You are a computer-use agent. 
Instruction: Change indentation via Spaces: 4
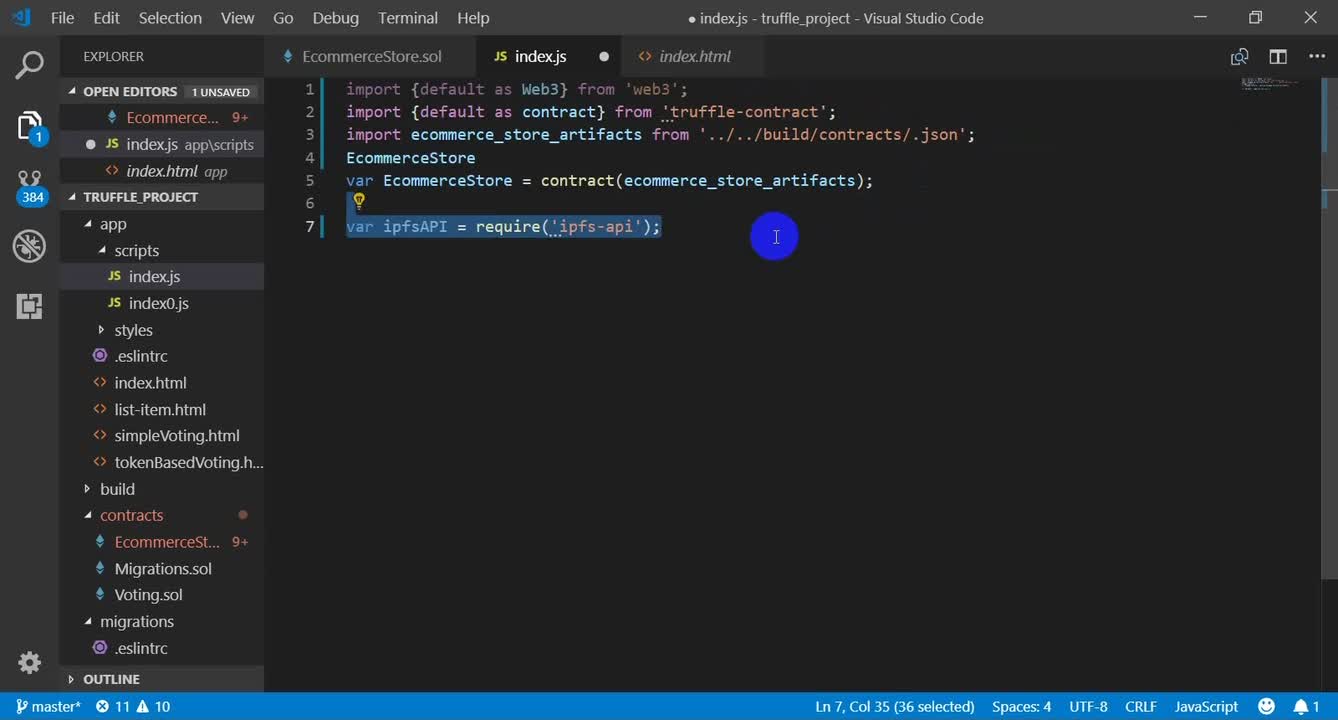[1021, 706]
